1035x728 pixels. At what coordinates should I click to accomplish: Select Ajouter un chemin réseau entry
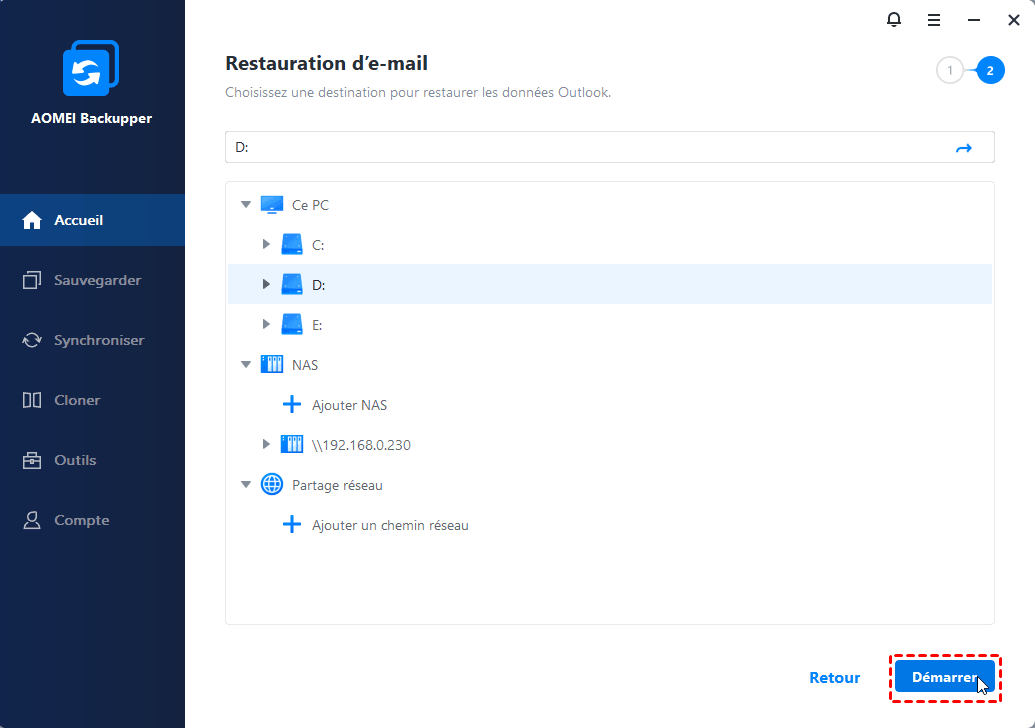tap(390, 525)
